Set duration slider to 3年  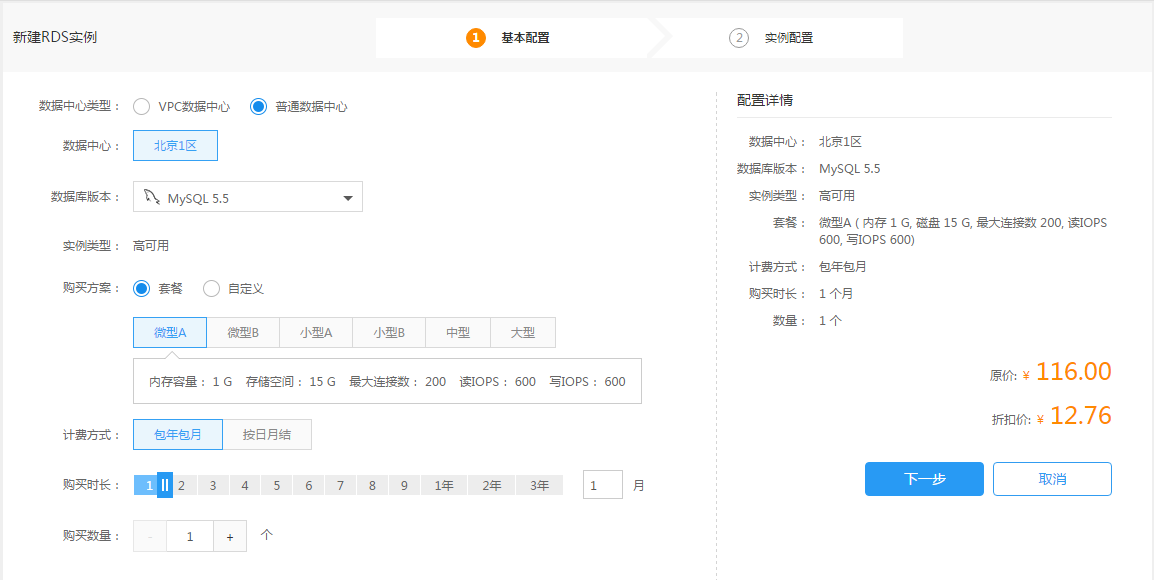click(539, 486)
